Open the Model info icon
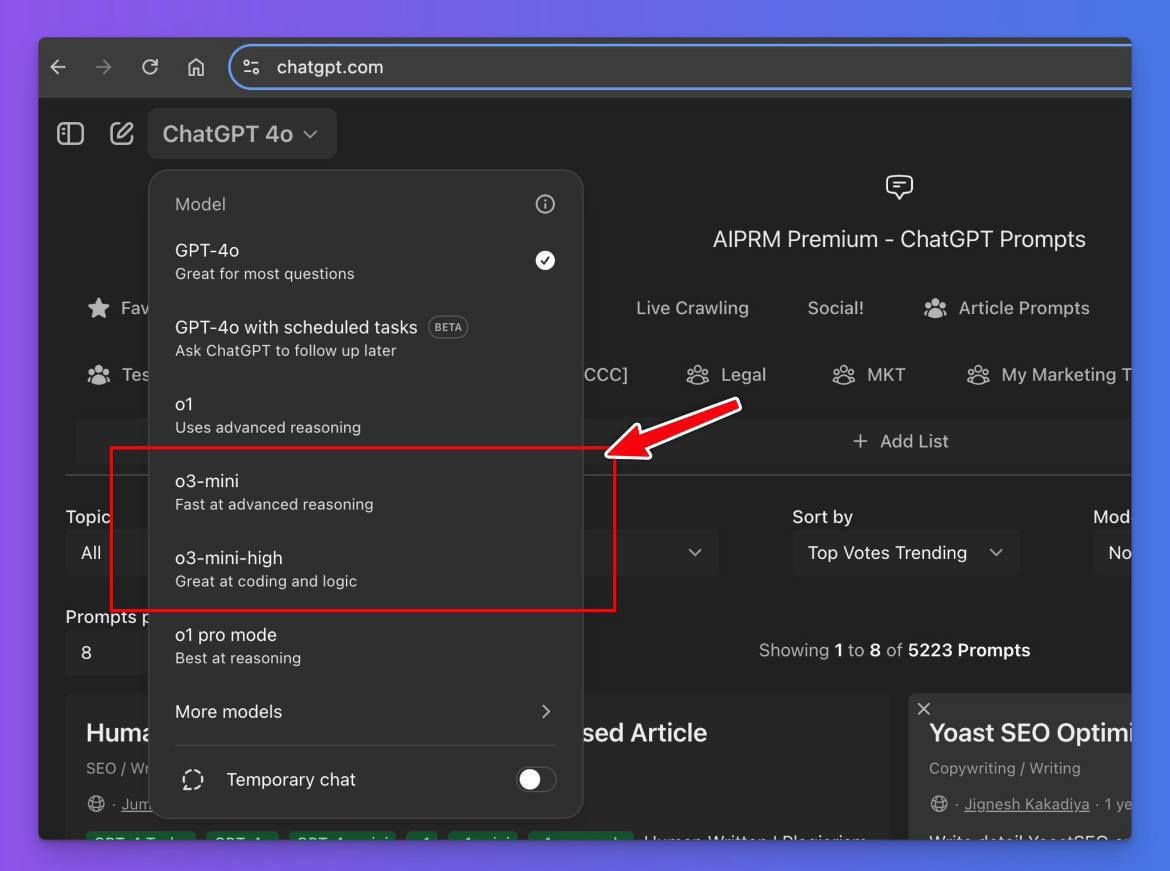The width and height of the screenshot is (1170, 871). pos(545,204)
